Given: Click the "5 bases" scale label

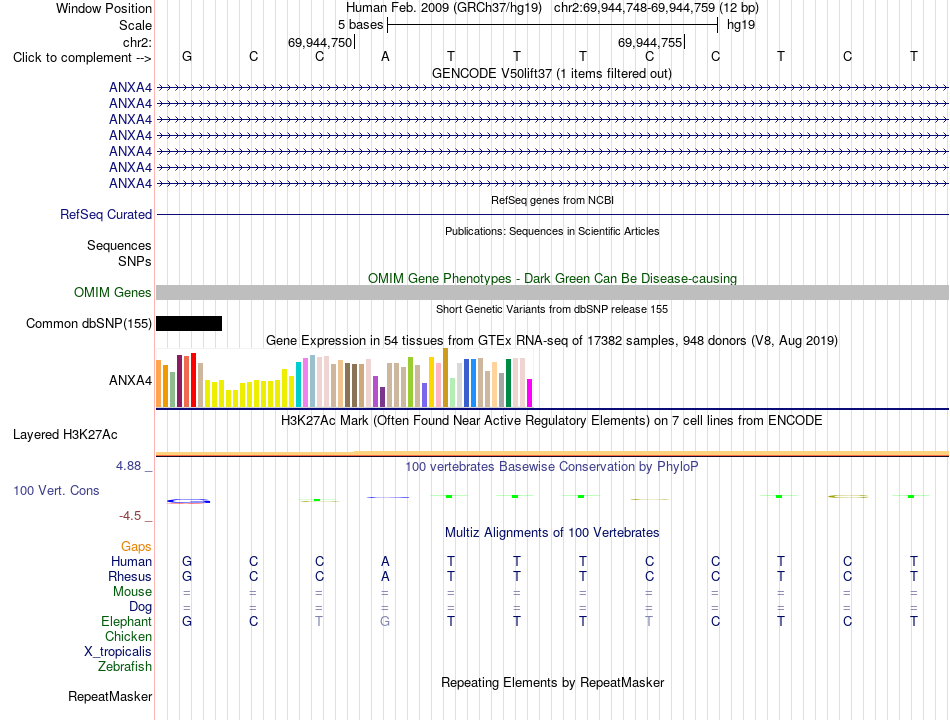Looking at the screenshot, I should click(x=360, y=25).
